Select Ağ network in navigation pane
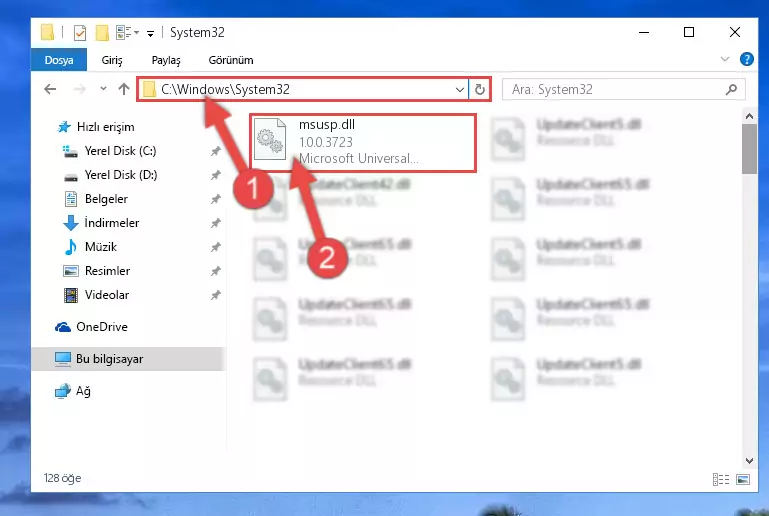The image size is (769, 516). [x=82, y=391]
